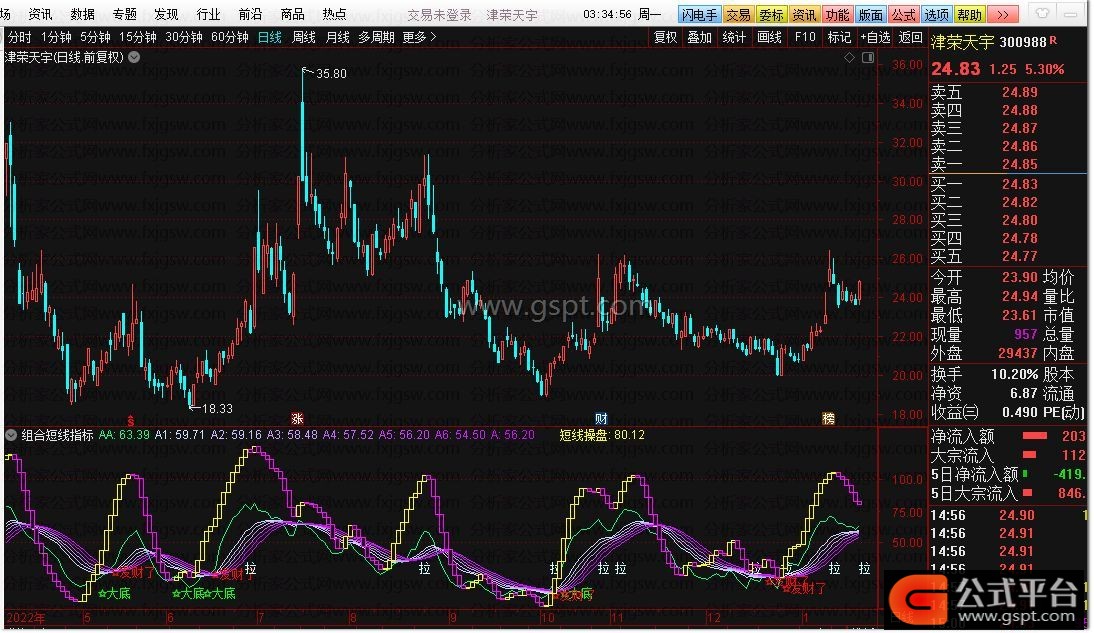
Task: Open the 资讯 menu in the top menu bar
Action: point(40,14)
